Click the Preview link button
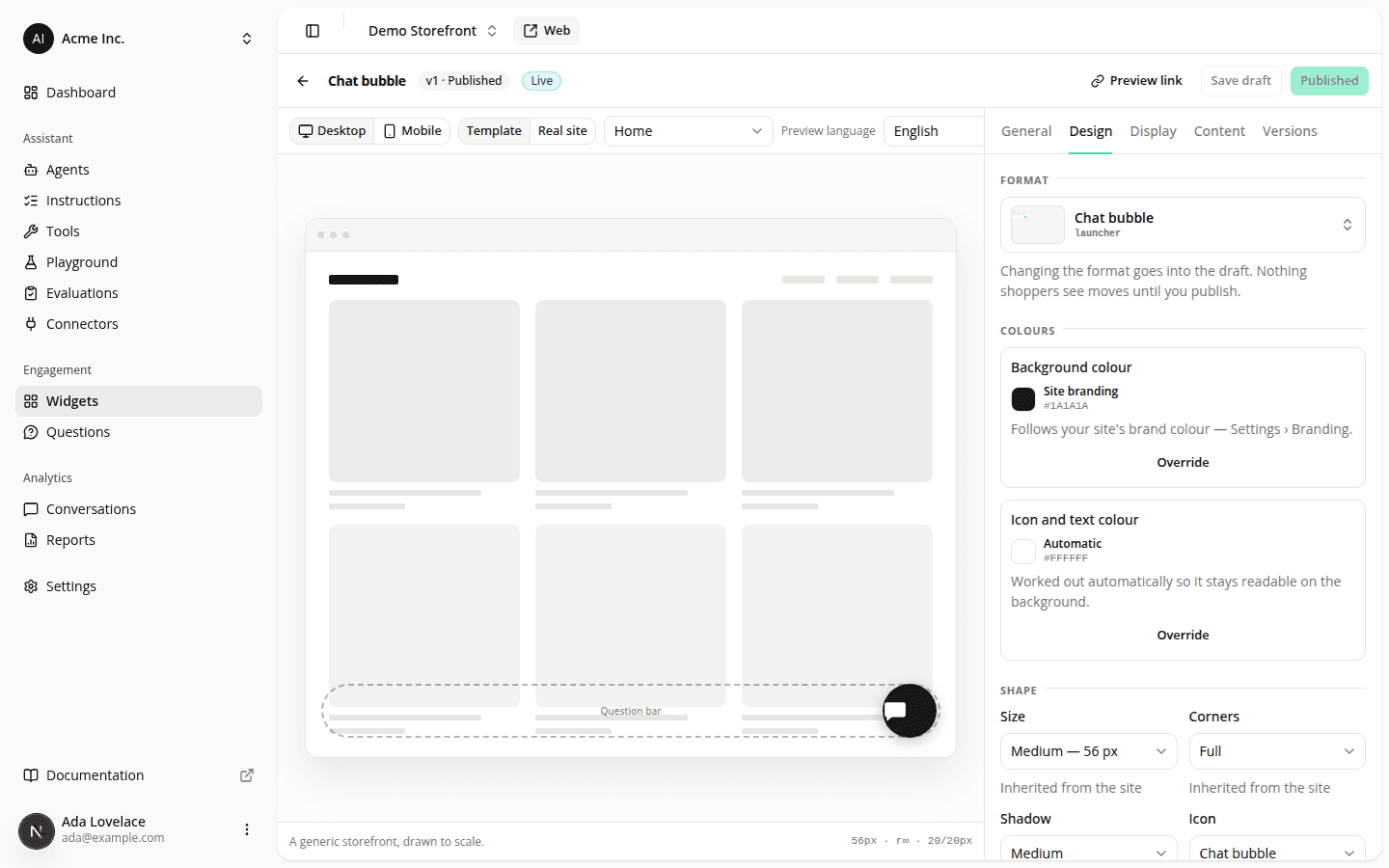Image resolution: width=1389 pixels, height=868 pixels. click(x=1136, y=81)
